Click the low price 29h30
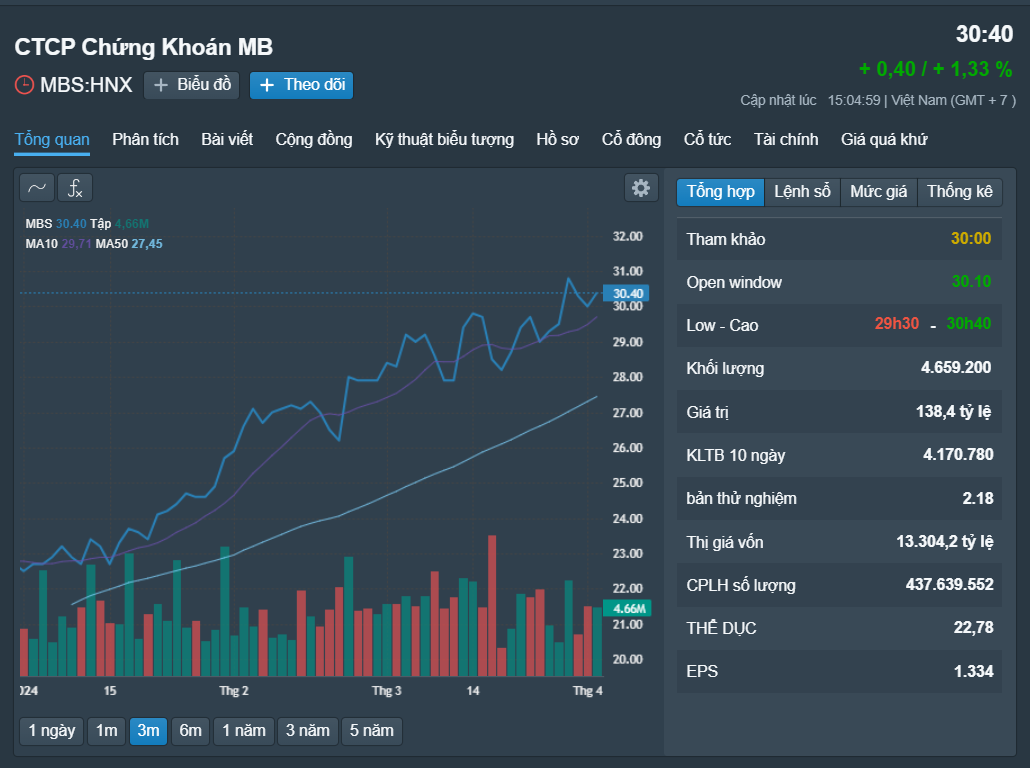 (x=897, y=324)
